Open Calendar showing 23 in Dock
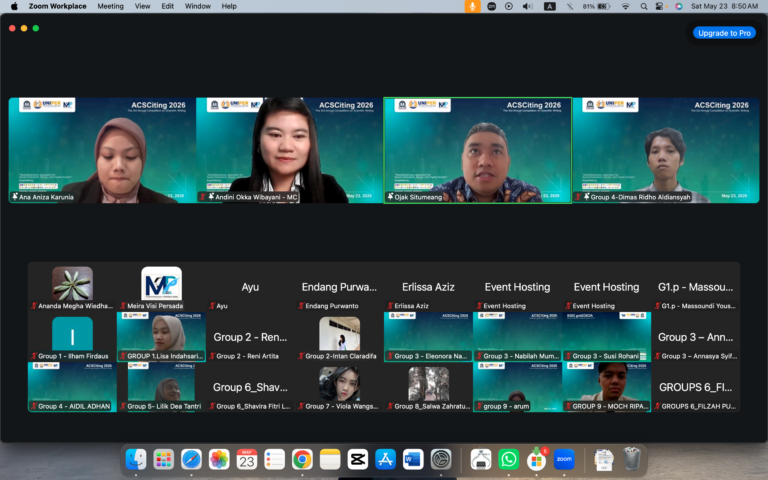 coord(246,459)
